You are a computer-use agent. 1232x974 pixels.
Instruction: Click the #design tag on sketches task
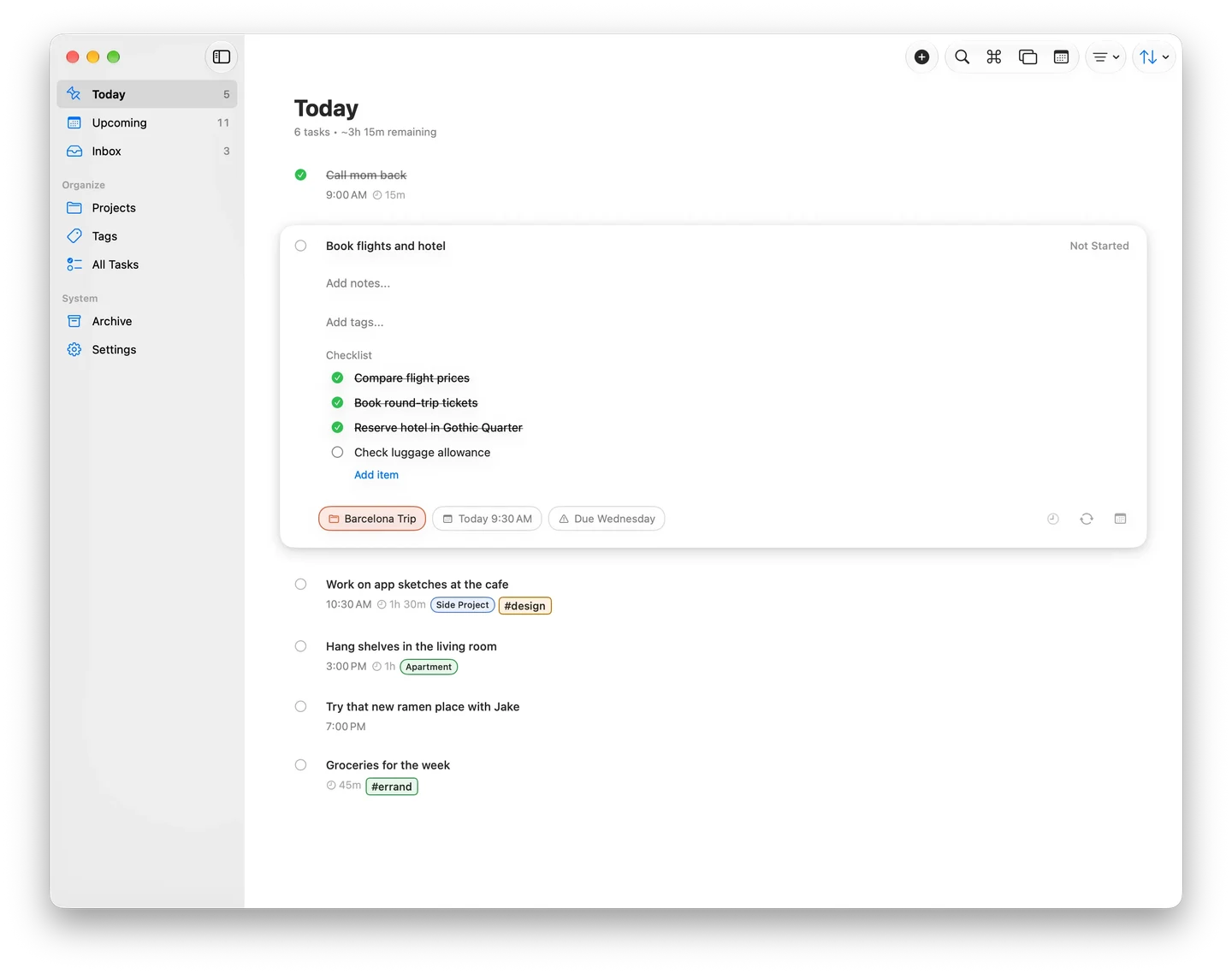pos(524,606)
